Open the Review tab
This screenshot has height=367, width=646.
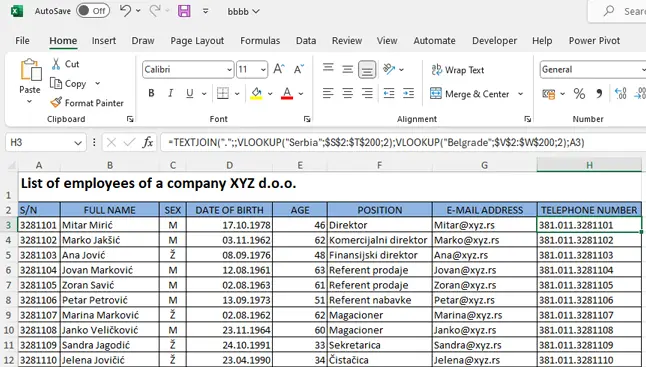347,40
